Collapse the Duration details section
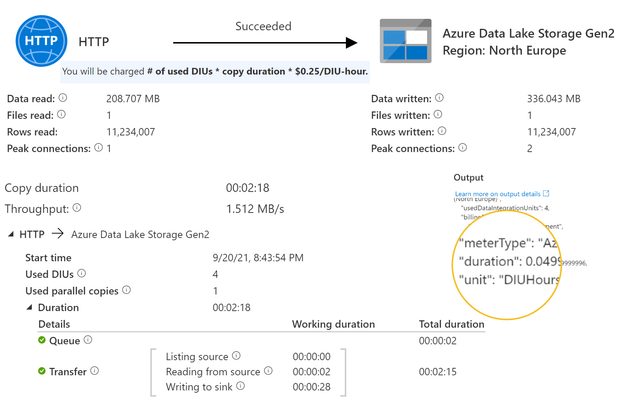The height and width of the screenshot is (400, 618). (29, 307)
